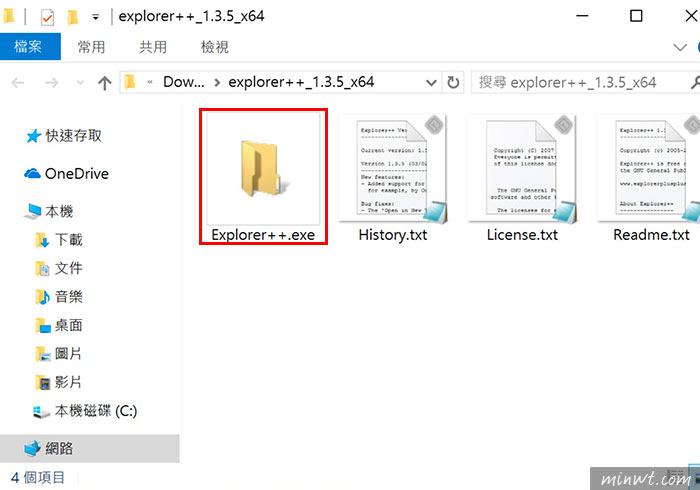Switch to the 共用 ribbon tab
Image resolution: width=700 pixels, height=490 pixels.
point(153,46)
